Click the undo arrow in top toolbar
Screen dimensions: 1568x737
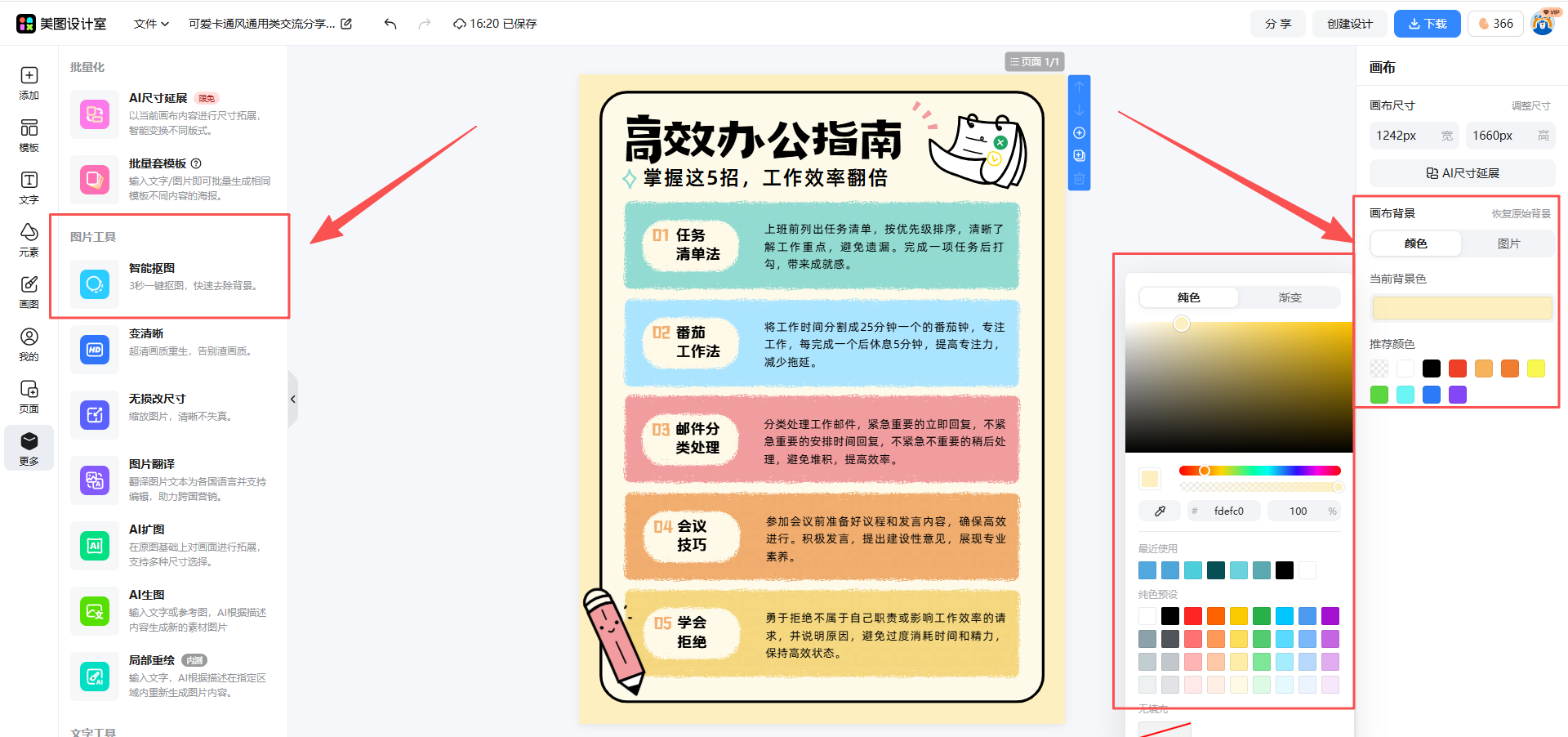coord(390,24)
